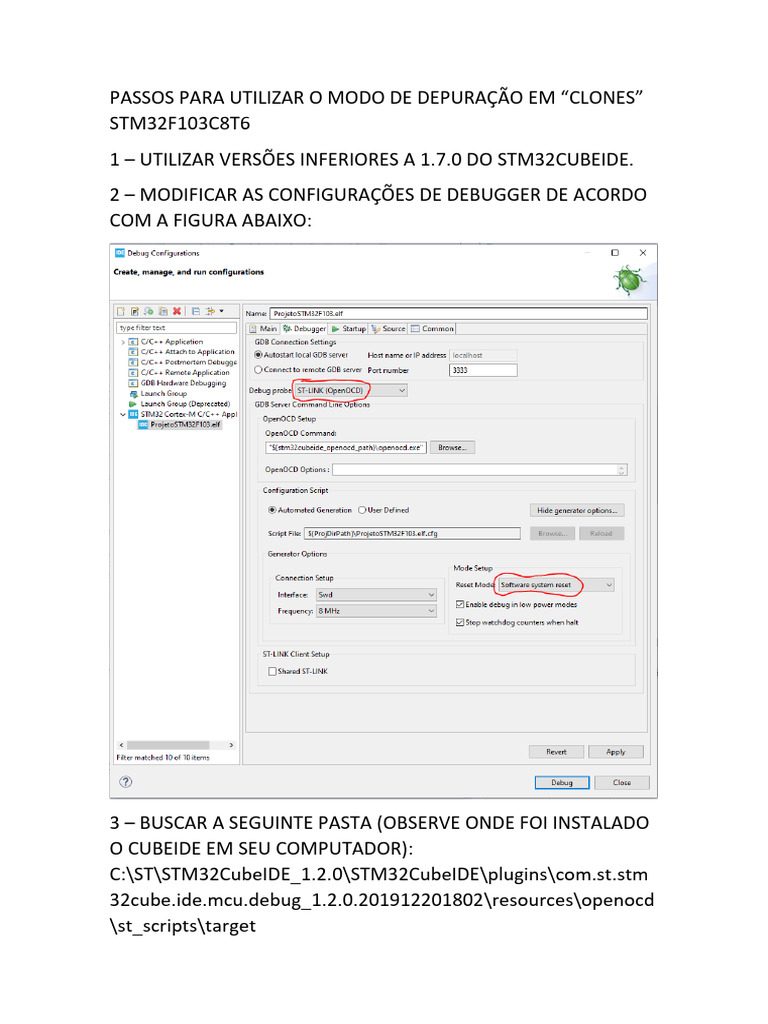768x1024 pixels.
Task: Open the Interface Swd dropdown
Action: coord(376,595)
